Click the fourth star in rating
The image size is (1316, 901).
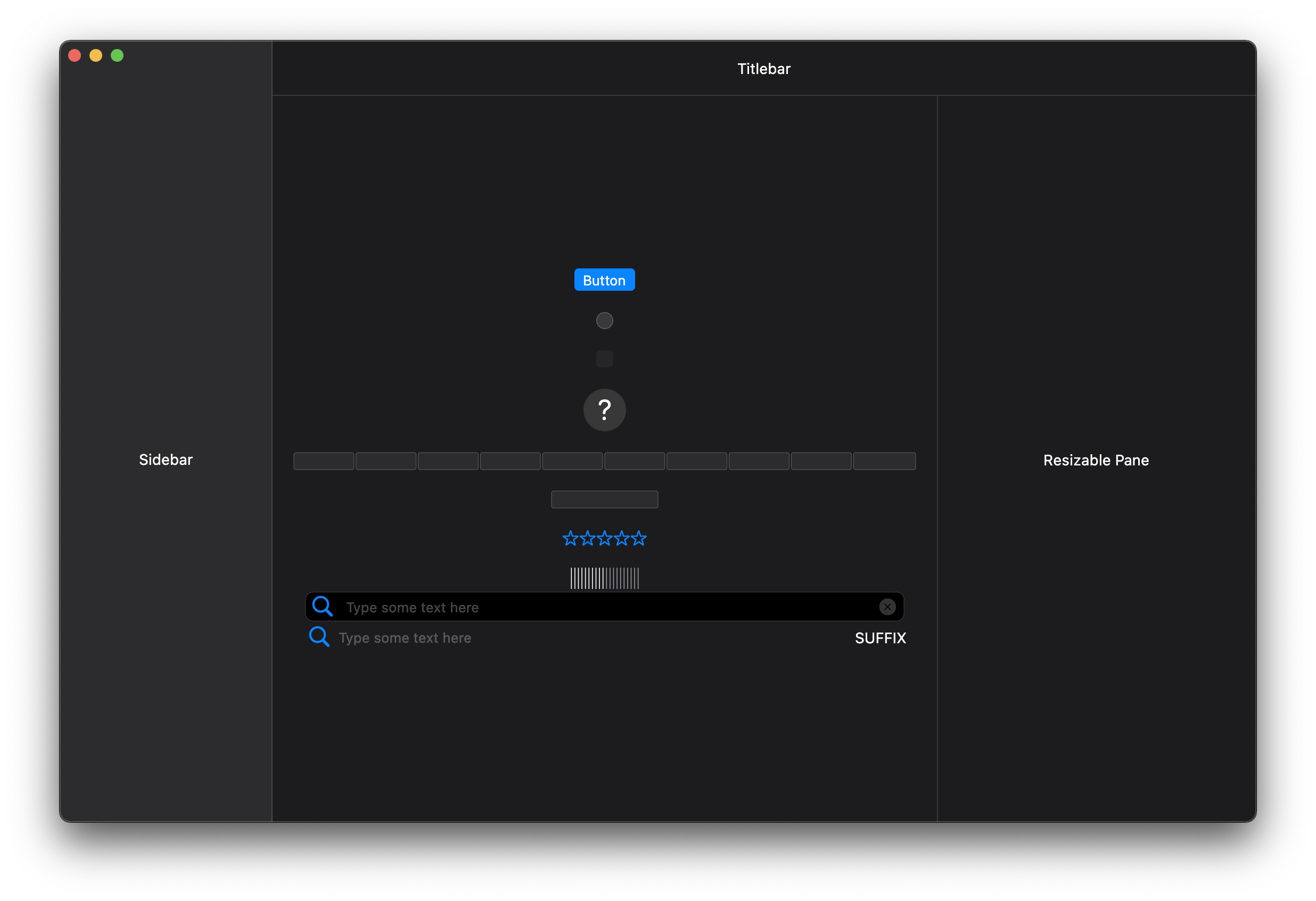[x=622, y=538]
